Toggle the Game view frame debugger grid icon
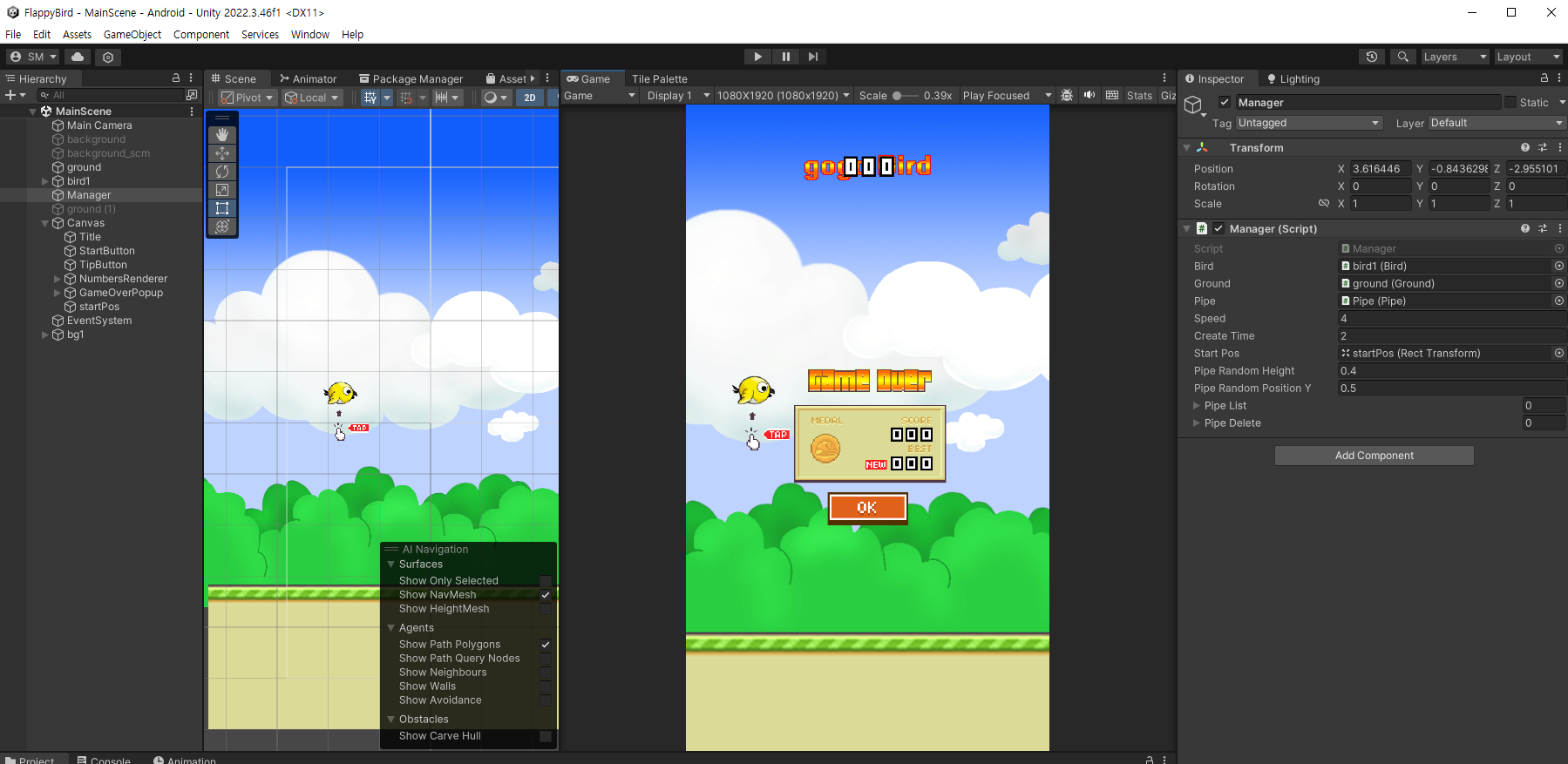 coord(1112,95)
